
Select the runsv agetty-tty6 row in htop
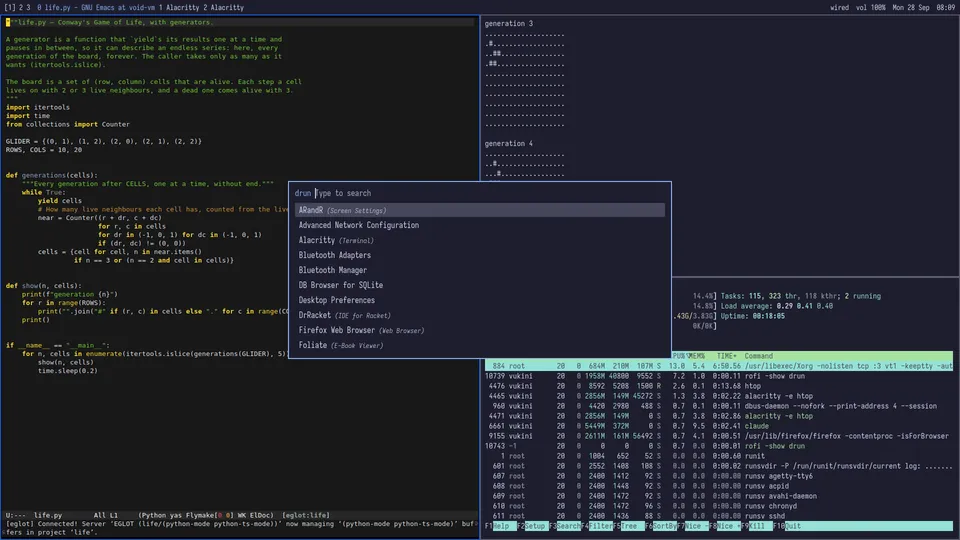click(719, 476)
